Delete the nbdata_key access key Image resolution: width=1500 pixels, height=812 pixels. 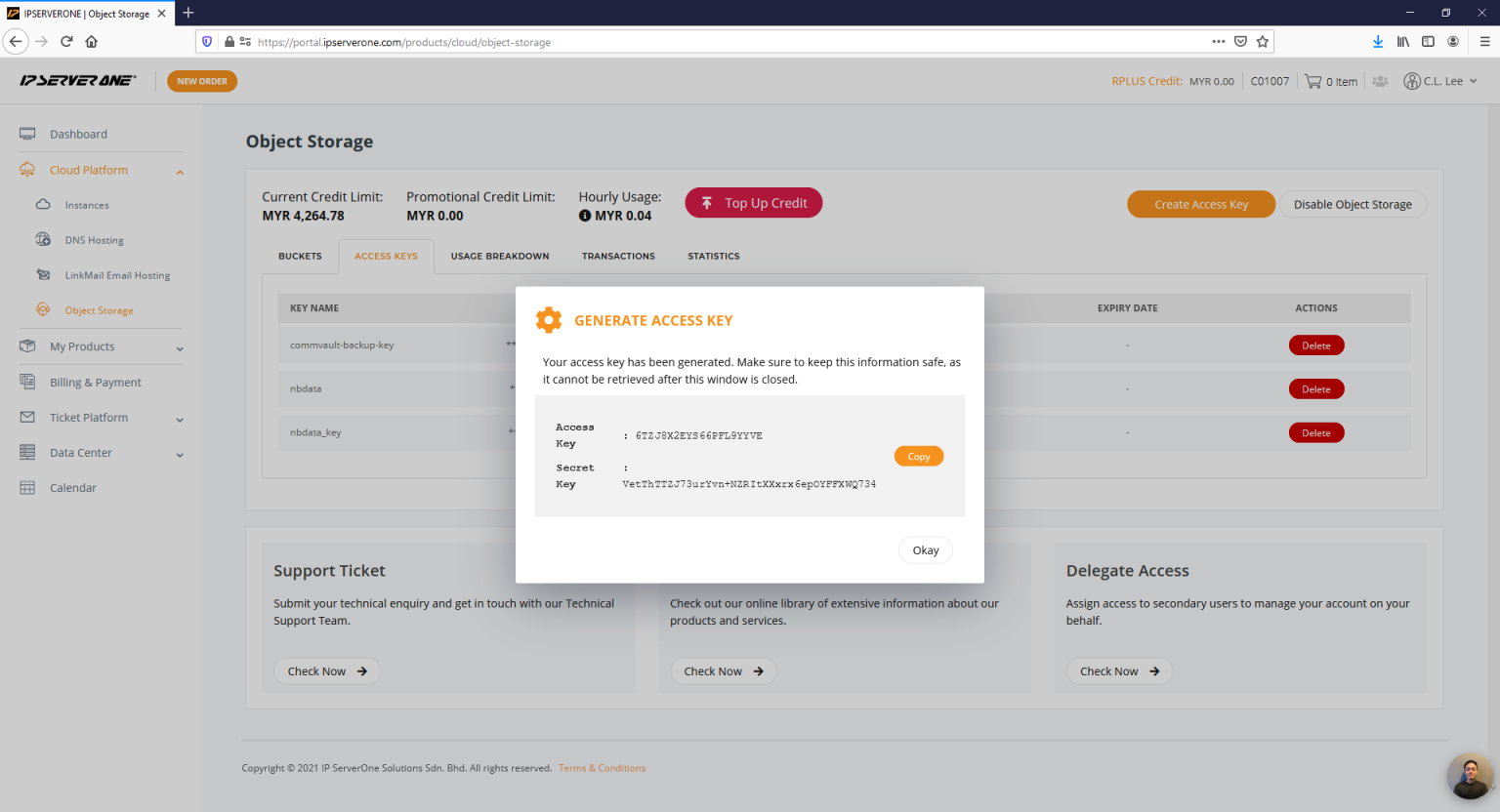(x=1315, y=432)
